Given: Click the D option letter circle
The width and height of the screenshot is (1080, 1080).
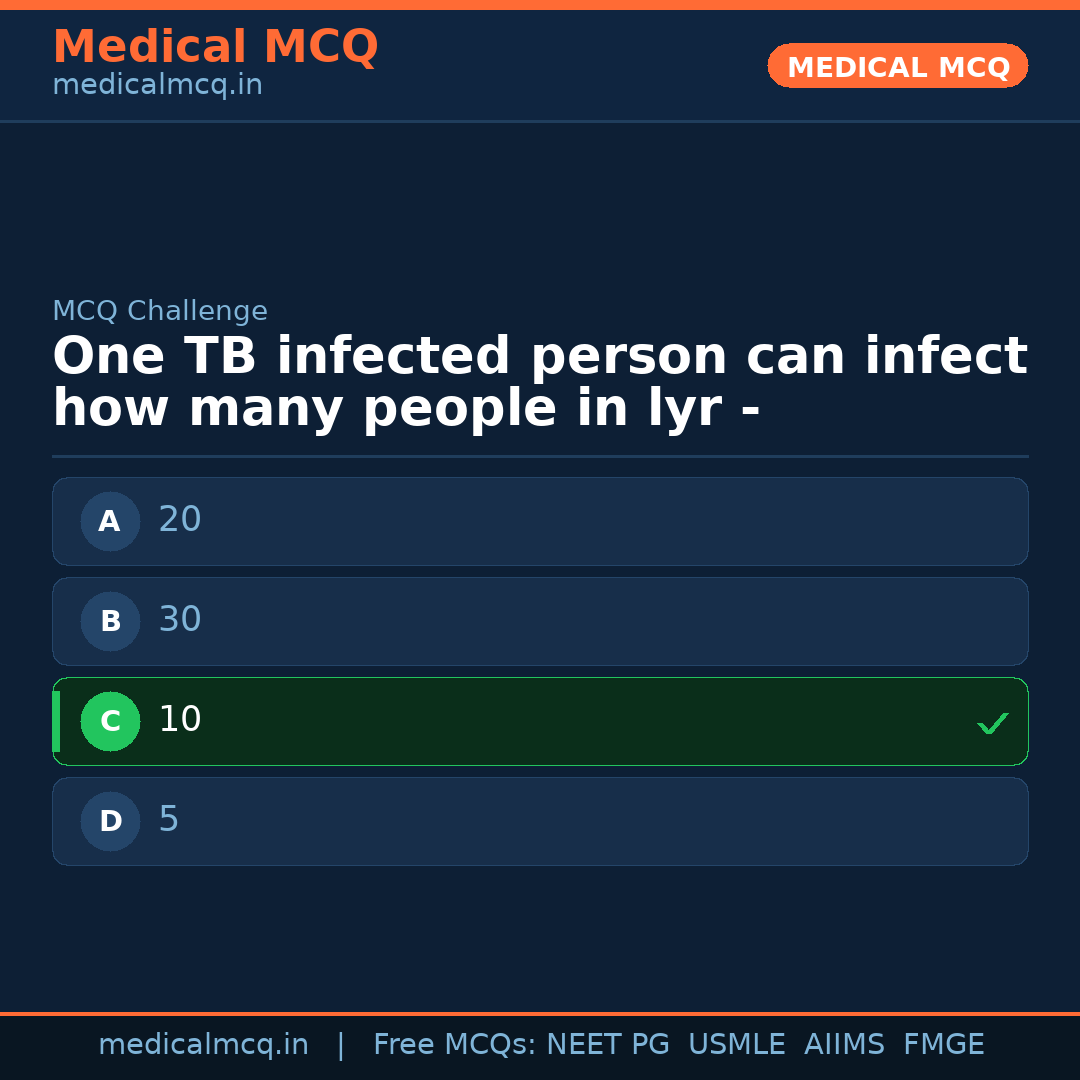Looking at the screenshot, I should [110, 821].
